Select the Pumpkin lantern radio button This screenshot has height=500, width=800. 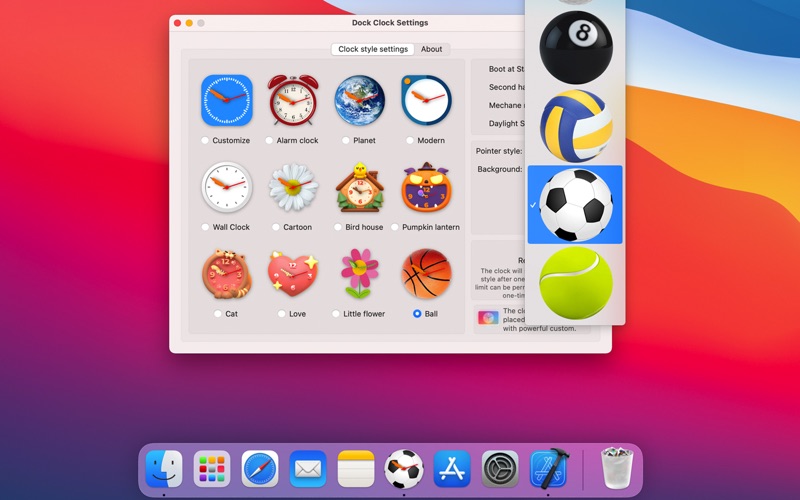[x=394, y=227]
